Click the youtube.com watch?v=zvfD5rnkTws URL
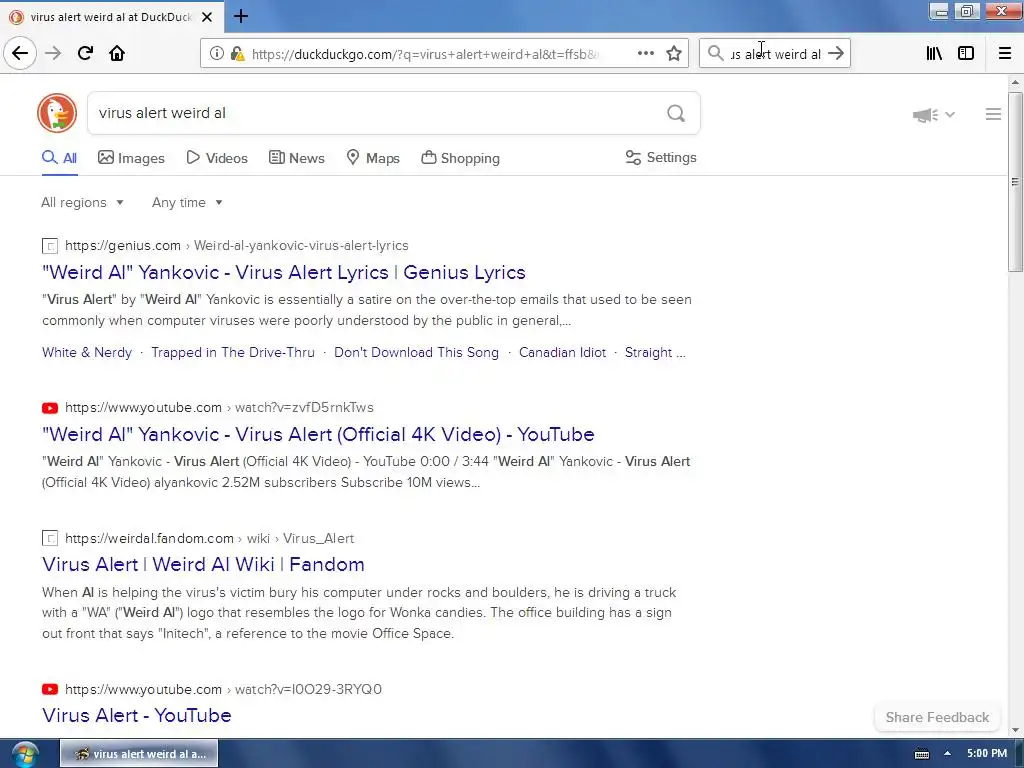 pos(219,408)
